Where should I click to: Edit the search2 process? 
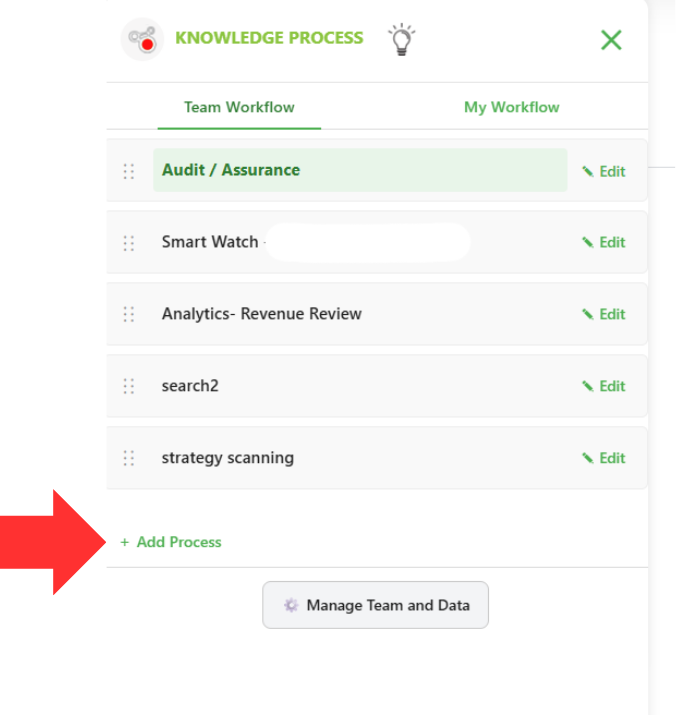coord(604,386)
